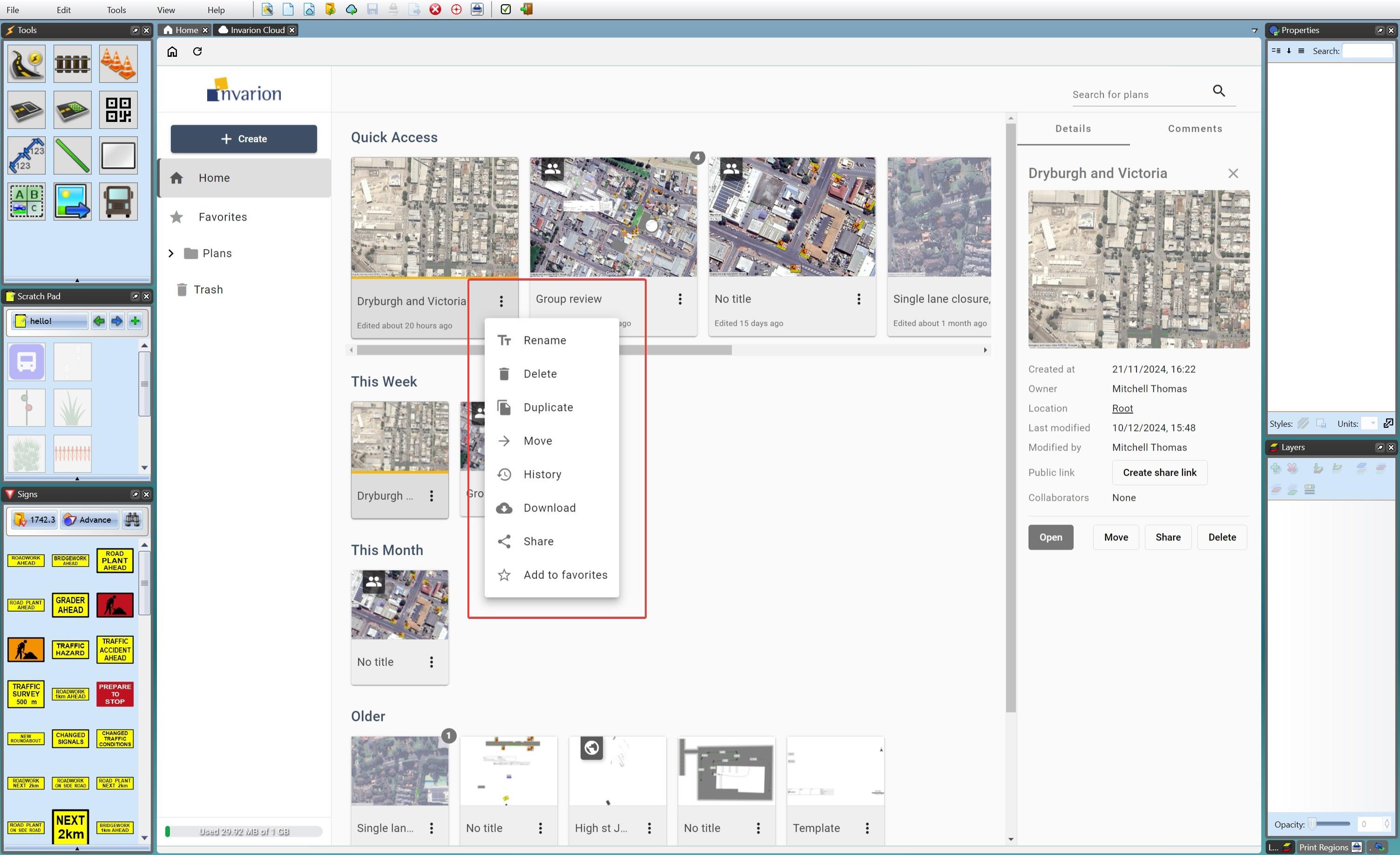This screenshot has height=855, width=1400.
Task: Click the Open button for Dryburgh and Victoria
Action: (1050, 537)
